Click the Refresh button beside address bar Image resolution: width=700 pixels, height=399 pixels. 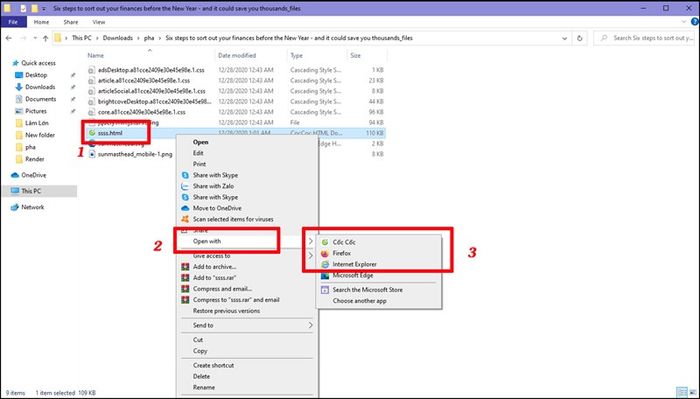coord(579,38)
